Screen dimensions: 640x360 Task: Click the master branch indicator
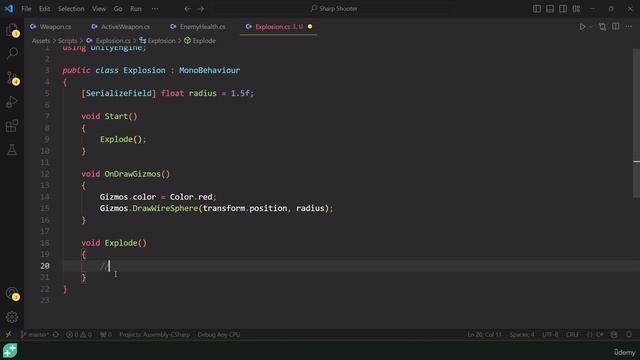point(34,334)
